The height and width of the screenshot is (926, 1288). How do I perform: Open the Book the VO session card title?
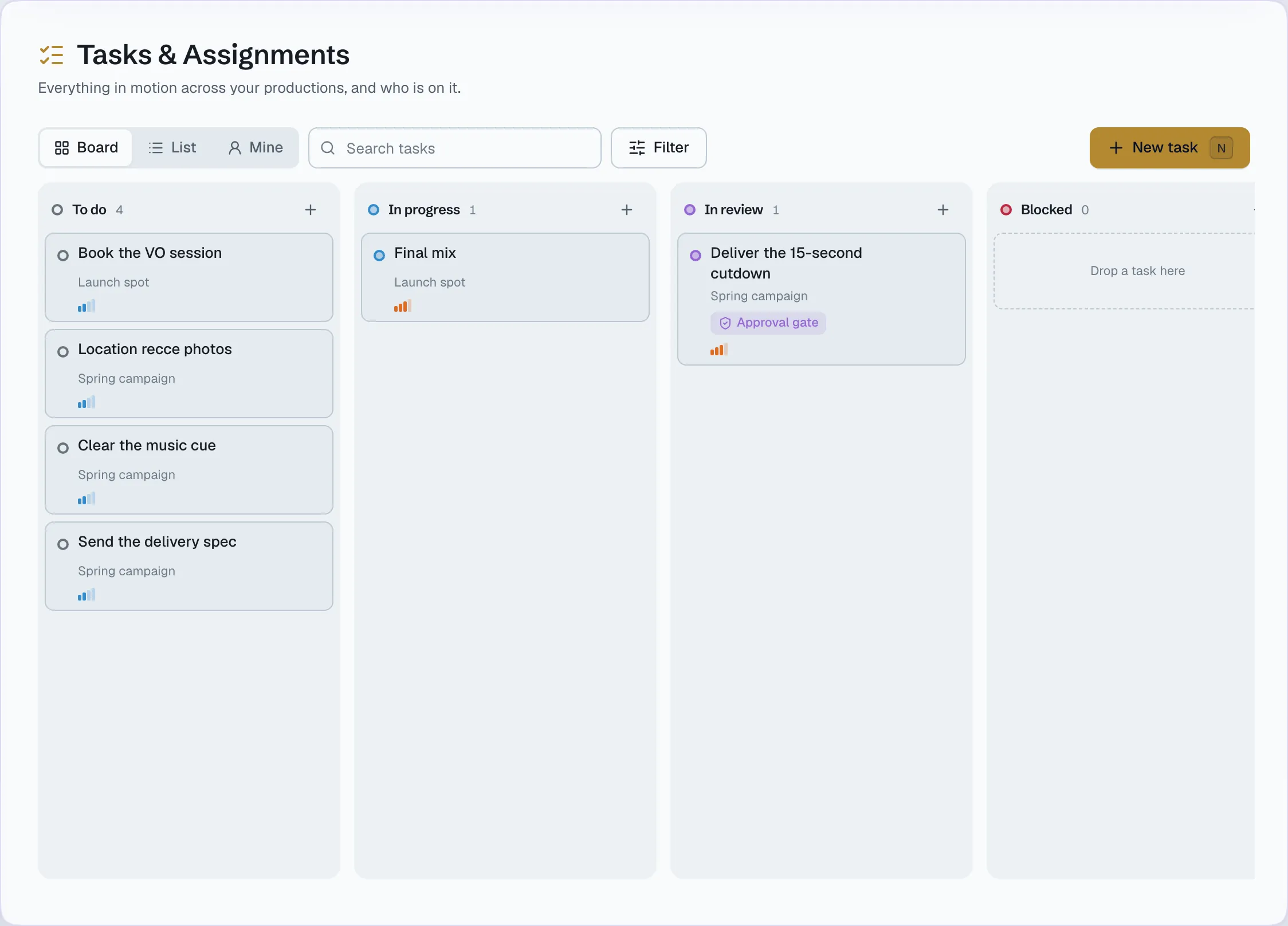150,253
